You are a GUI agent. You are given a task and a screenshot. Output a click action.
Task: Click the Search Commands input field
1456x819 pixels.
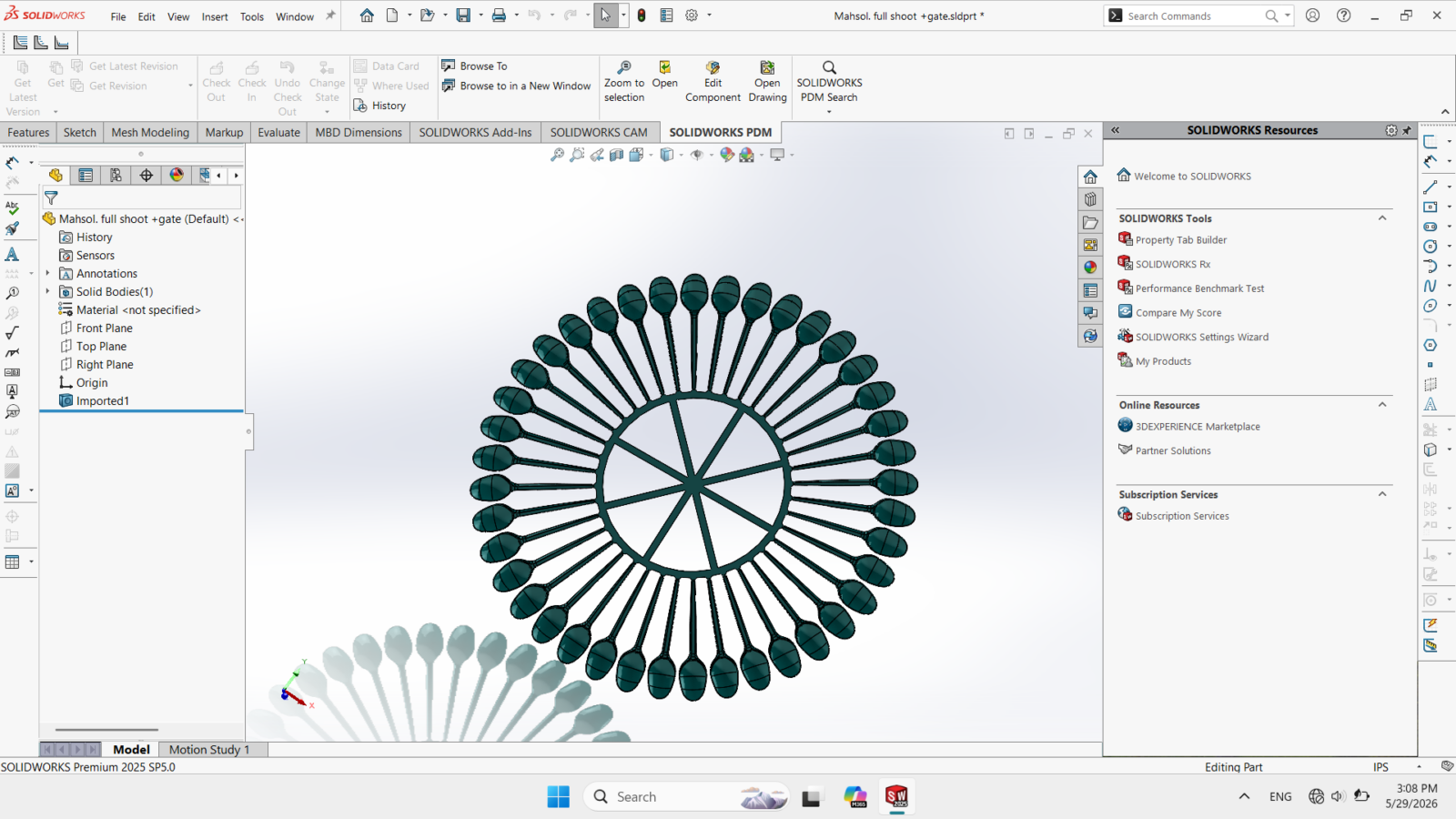coord(1192,16)
